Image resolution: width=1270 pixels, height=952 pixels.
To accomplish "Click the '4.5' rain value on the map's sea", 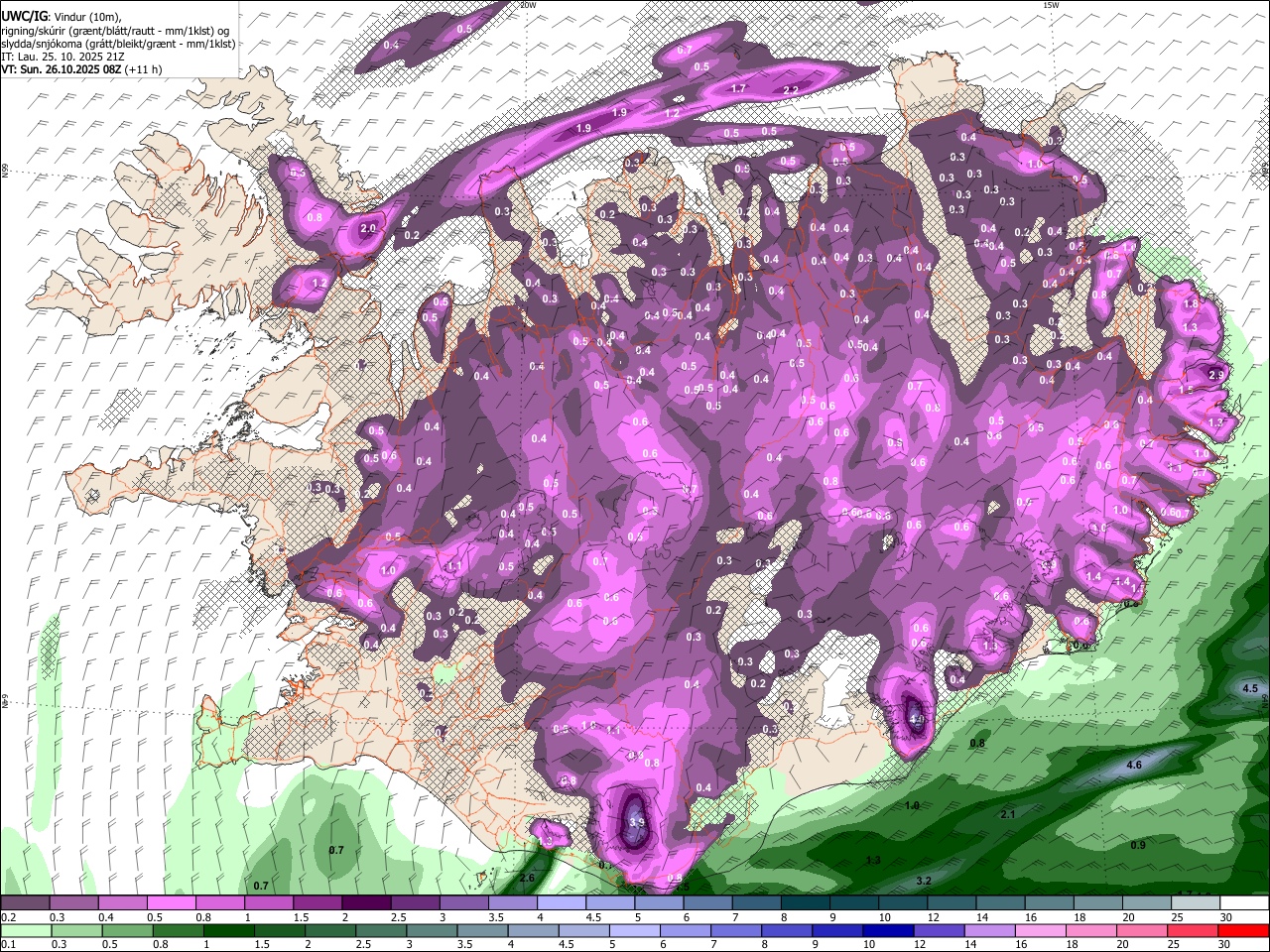I will tap(1250, 688).
